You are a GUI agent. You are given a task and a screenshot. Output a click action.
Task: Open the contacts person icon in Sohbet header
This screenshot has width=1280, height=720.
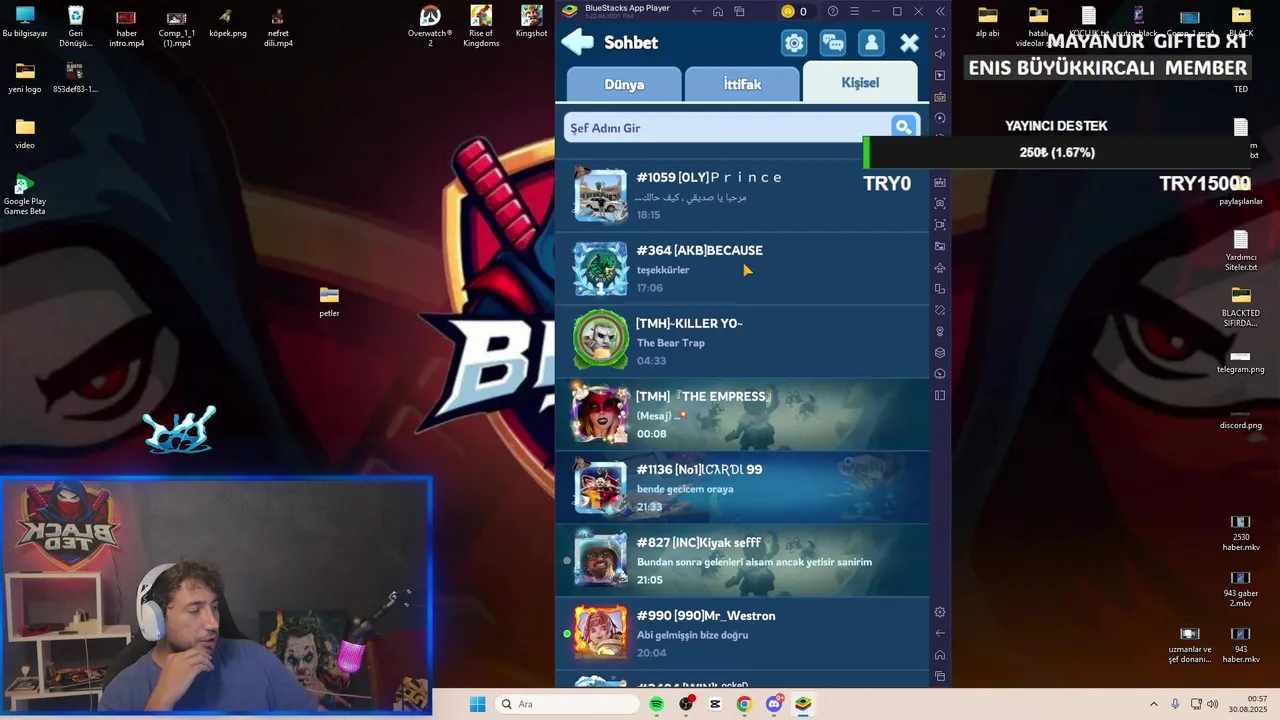click(x=871, y=43)
